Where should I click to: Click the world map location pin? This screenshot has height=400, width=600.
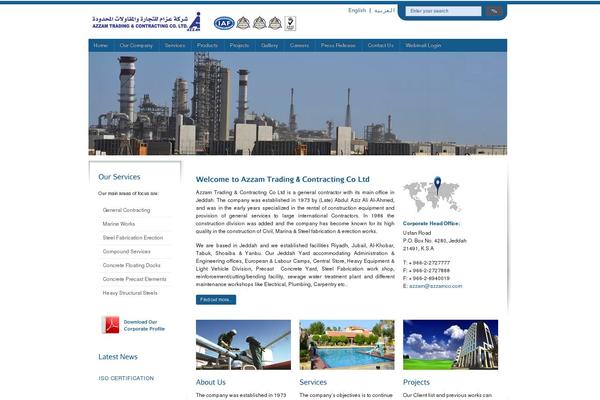pos(437,185)
